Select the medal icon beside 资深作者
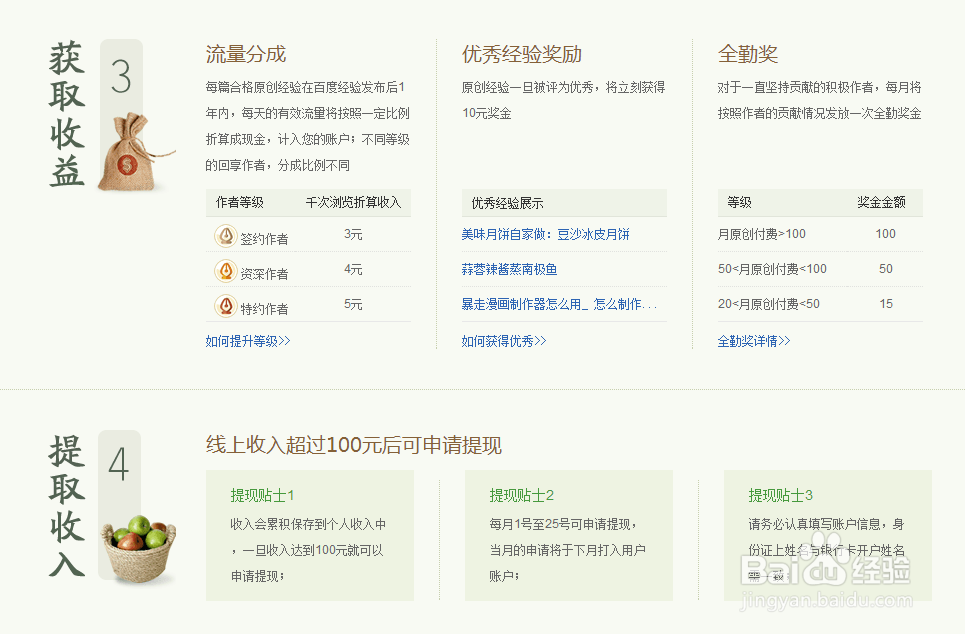This screenshot has height=634, width=965. tap(226, 269)
